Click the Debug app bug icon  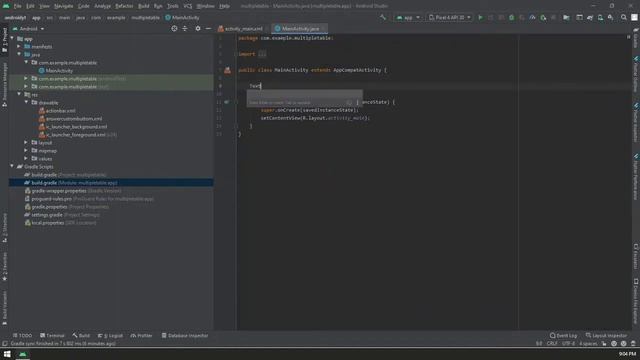click(511, 18)
